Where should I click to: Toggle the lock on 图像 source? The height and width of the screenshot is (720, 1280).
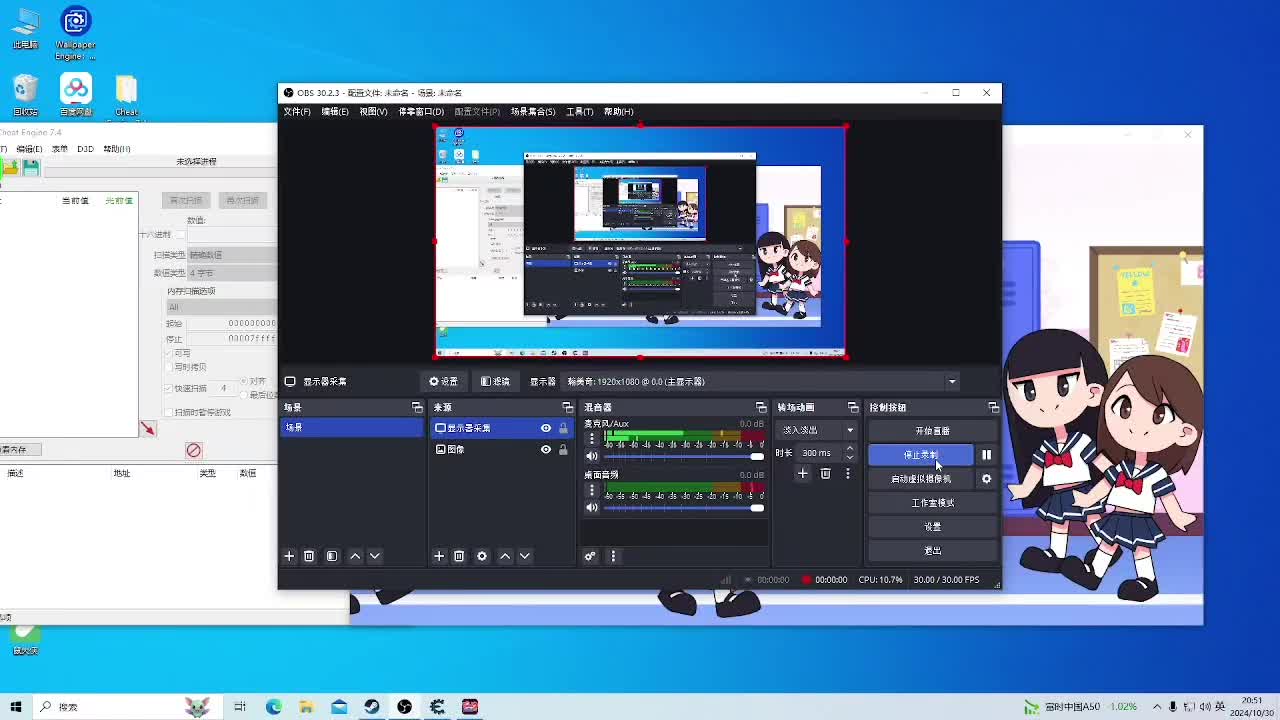(563, 450)
